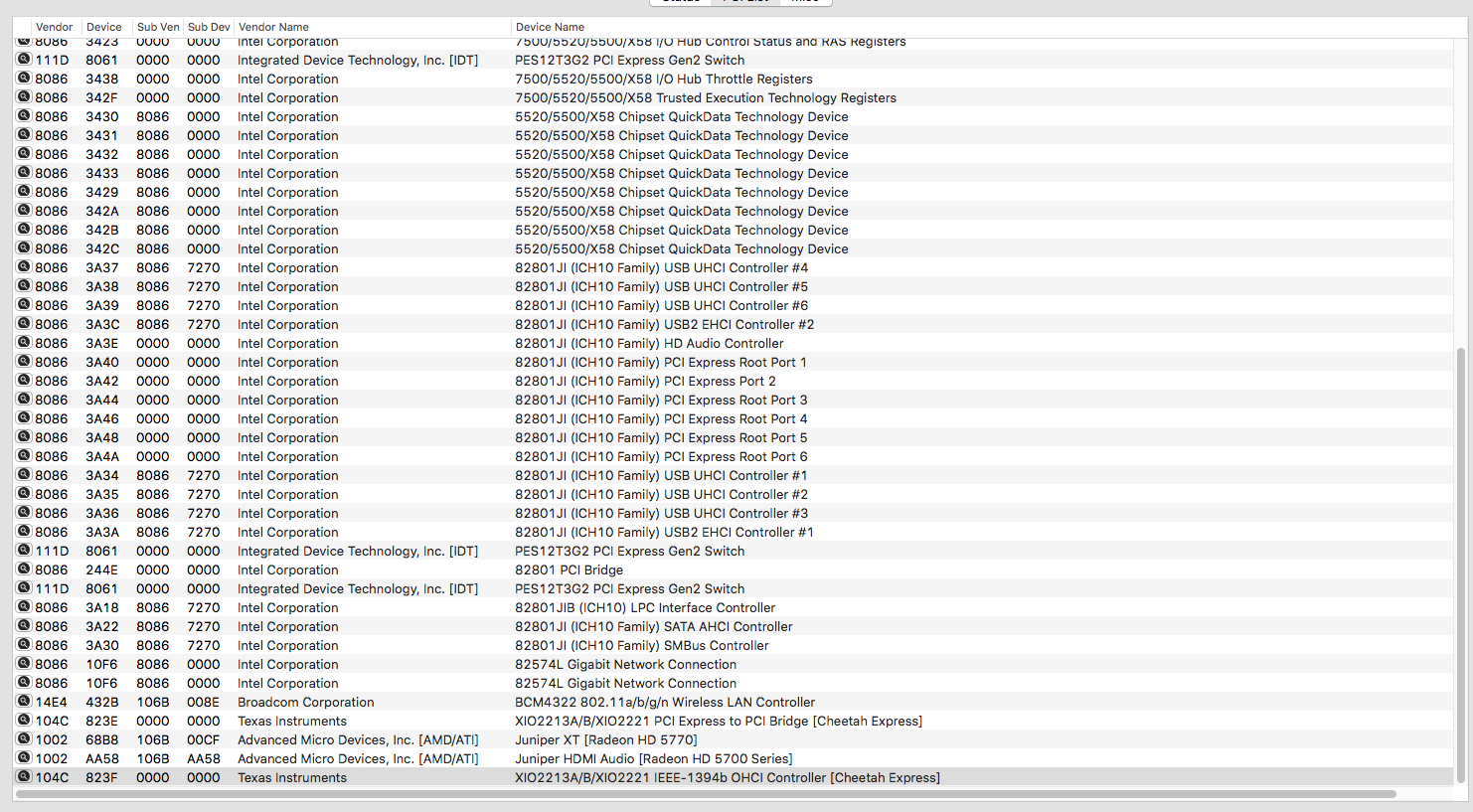
Task: Click the vendor name 'Broadcom Corporation'
Action: tap(306, 702)
